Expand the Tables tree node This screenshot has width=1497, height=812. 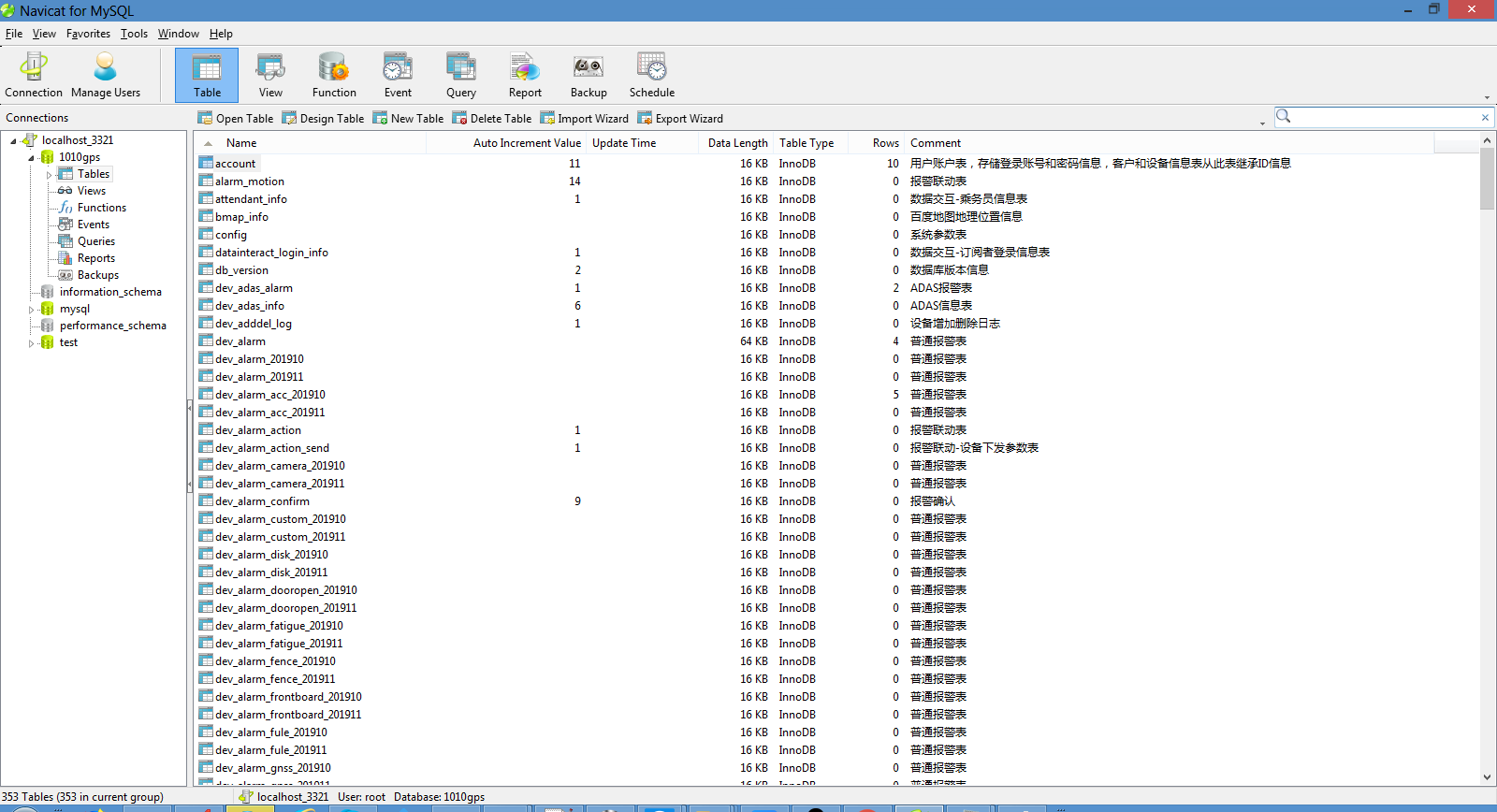pos(49,175)
